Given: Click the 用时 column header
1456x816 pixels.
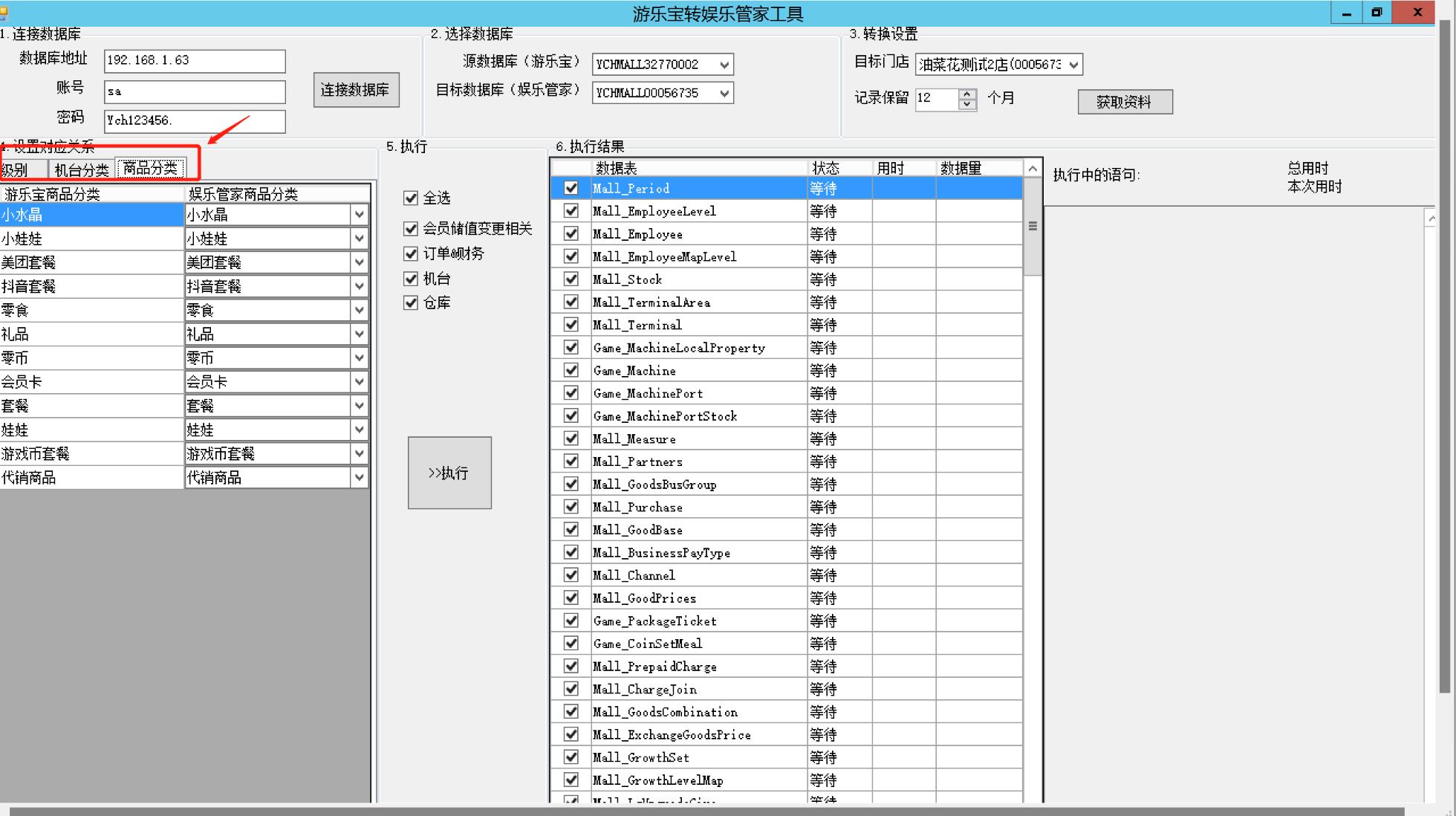Looking at the screenshot, I should tap(903, 168).
